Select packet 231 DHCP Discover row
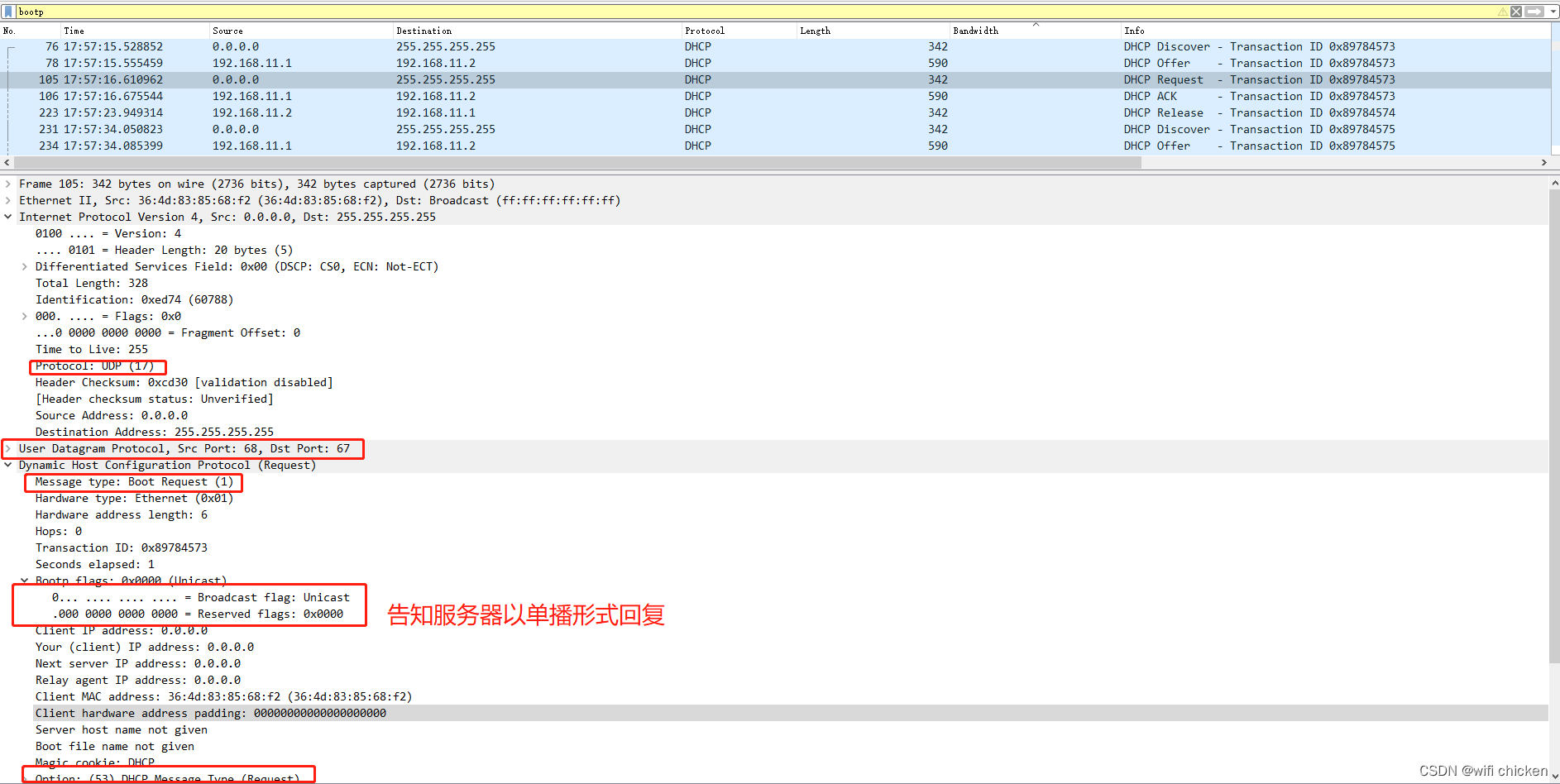The height and width of the screenshot is (784, 1560). [x=775, y=129]
